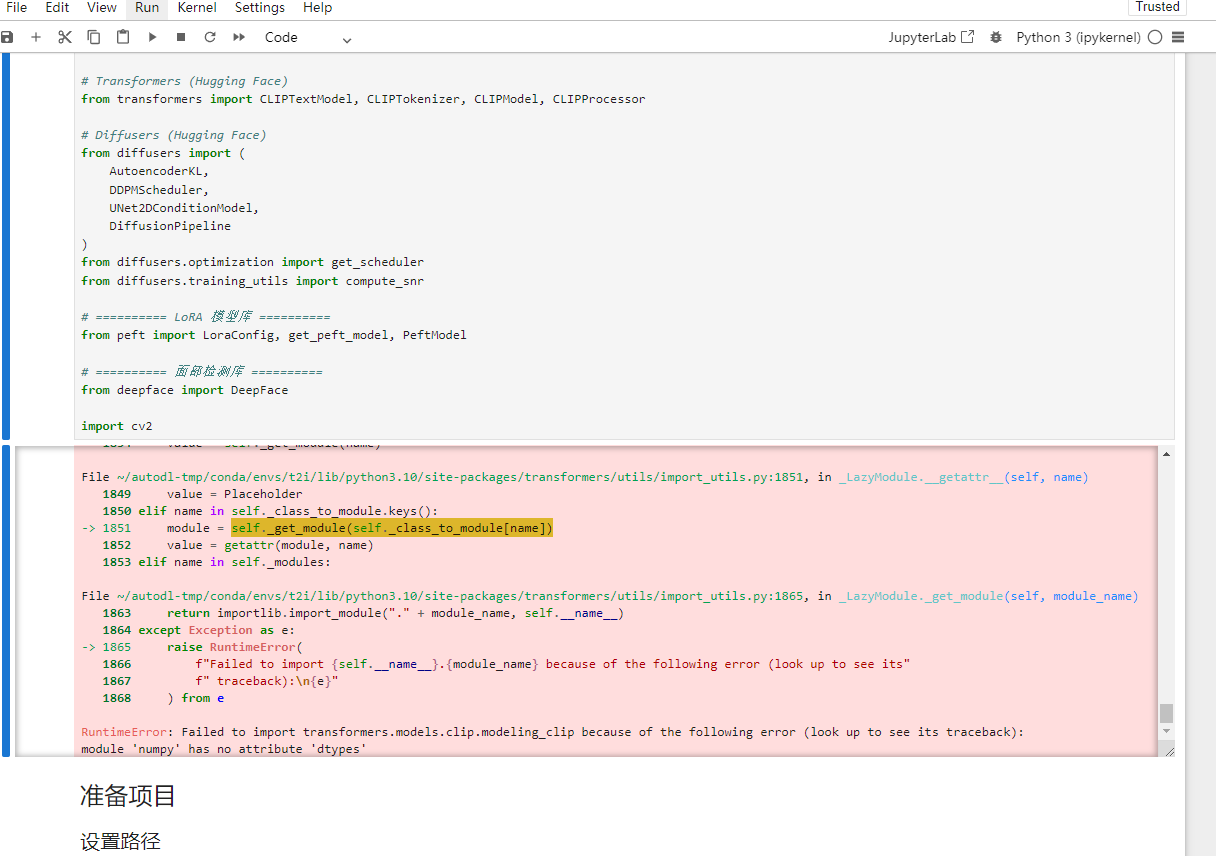Open the Settings menu
The height and width of the screenshot is (856, 1216).
pos(260,8)
